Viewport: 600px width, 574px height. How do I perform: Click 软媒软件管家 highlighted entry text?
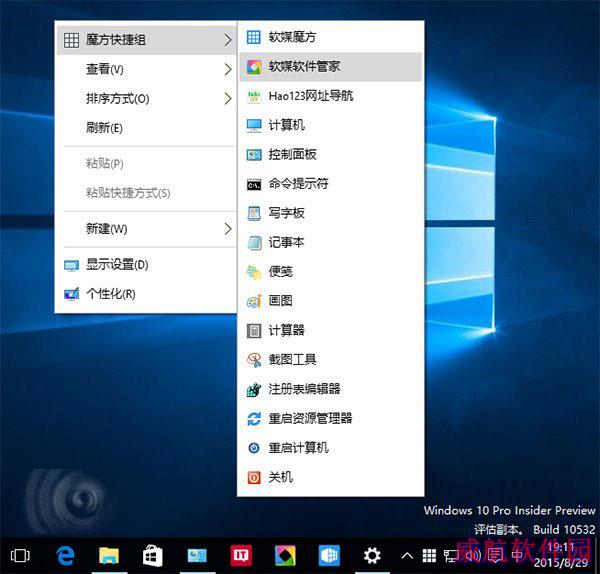304,67
